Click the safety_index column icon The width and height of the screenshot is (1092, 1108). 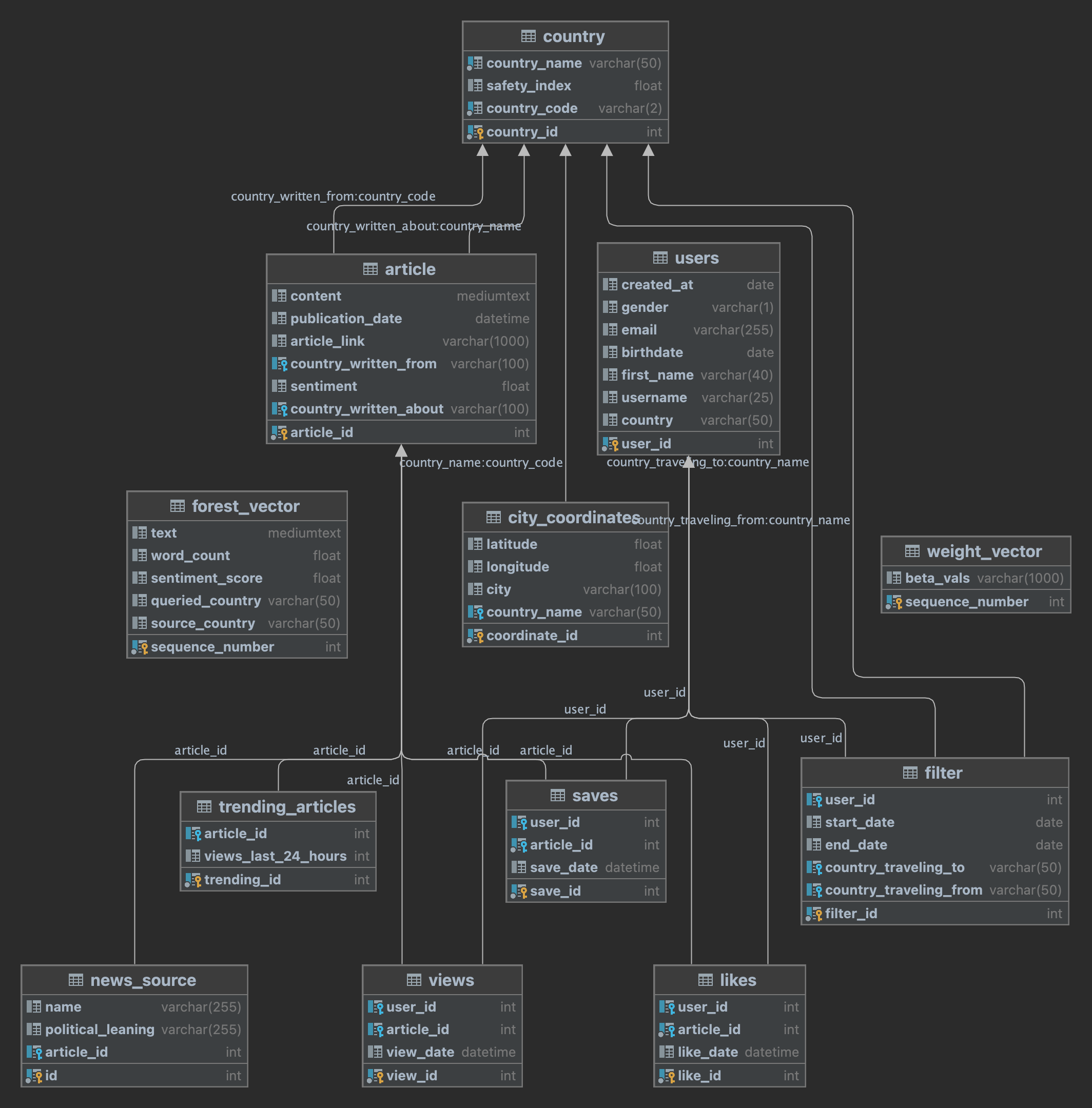click(x=475, y=85)
